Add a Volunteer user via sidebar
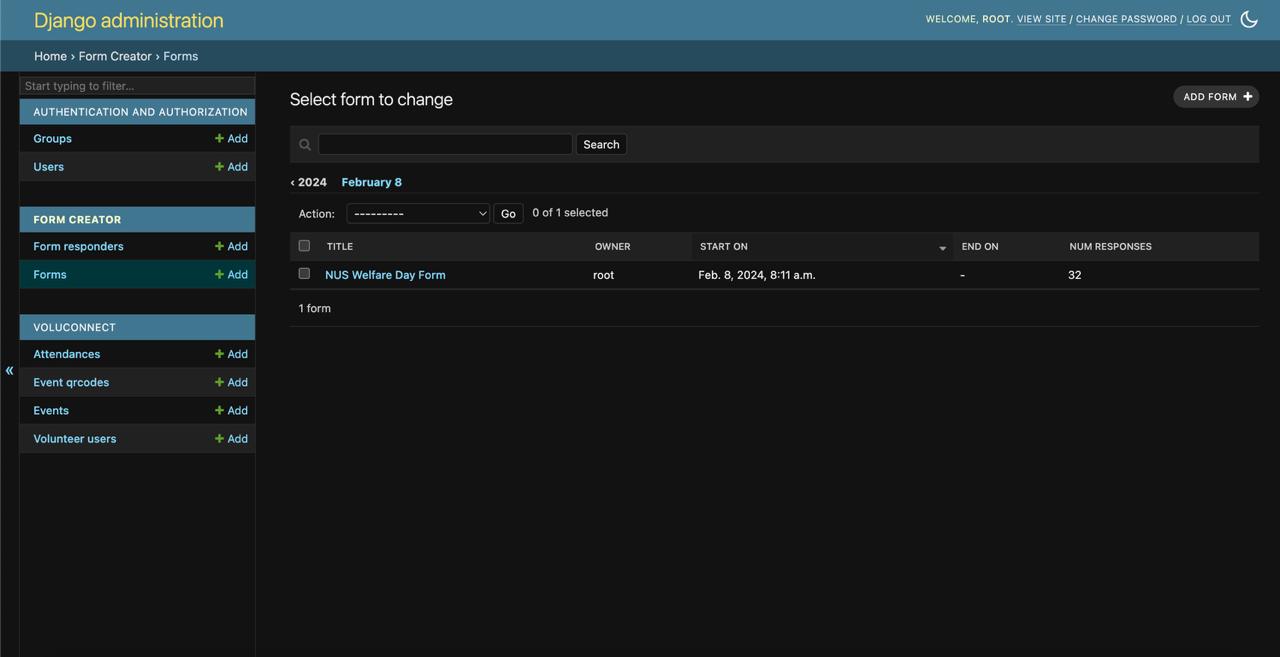 [231, 439]
